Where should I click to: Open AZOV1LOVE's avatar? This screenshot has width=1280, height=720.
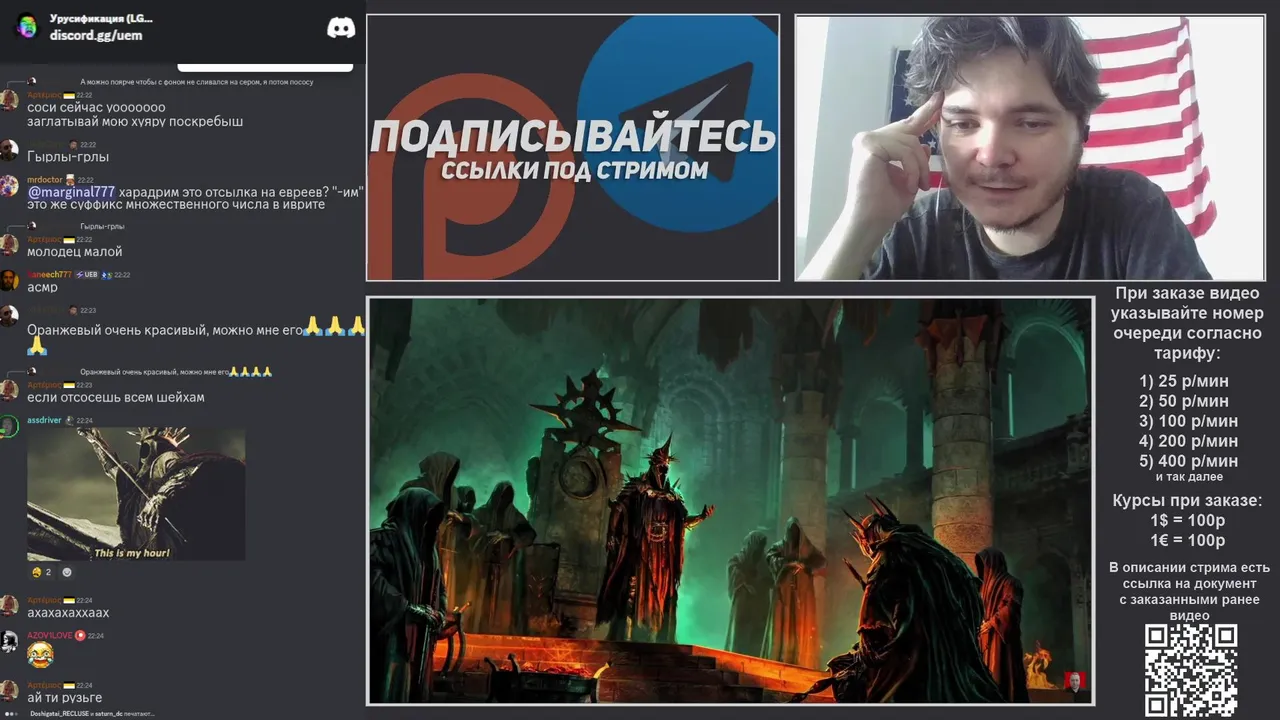pos(9,642)
